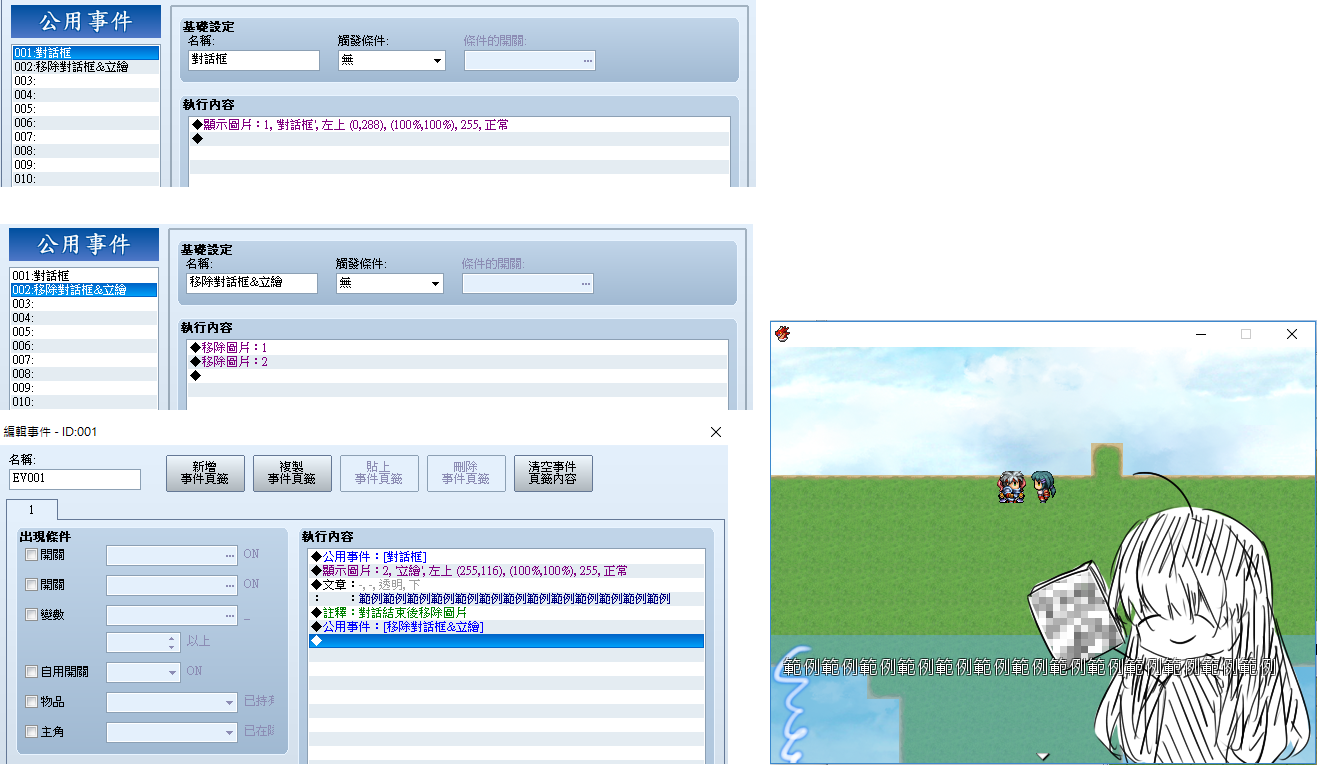Enable the 主角 condition checkbox
1322x768 pixels.
[32, 733]
